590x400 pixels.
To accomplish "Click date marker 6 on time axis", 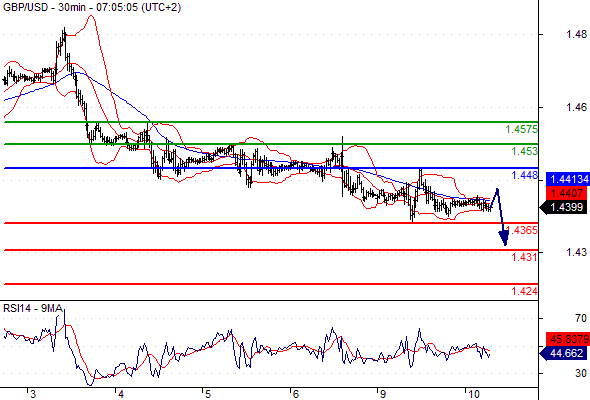I will 295,394.
